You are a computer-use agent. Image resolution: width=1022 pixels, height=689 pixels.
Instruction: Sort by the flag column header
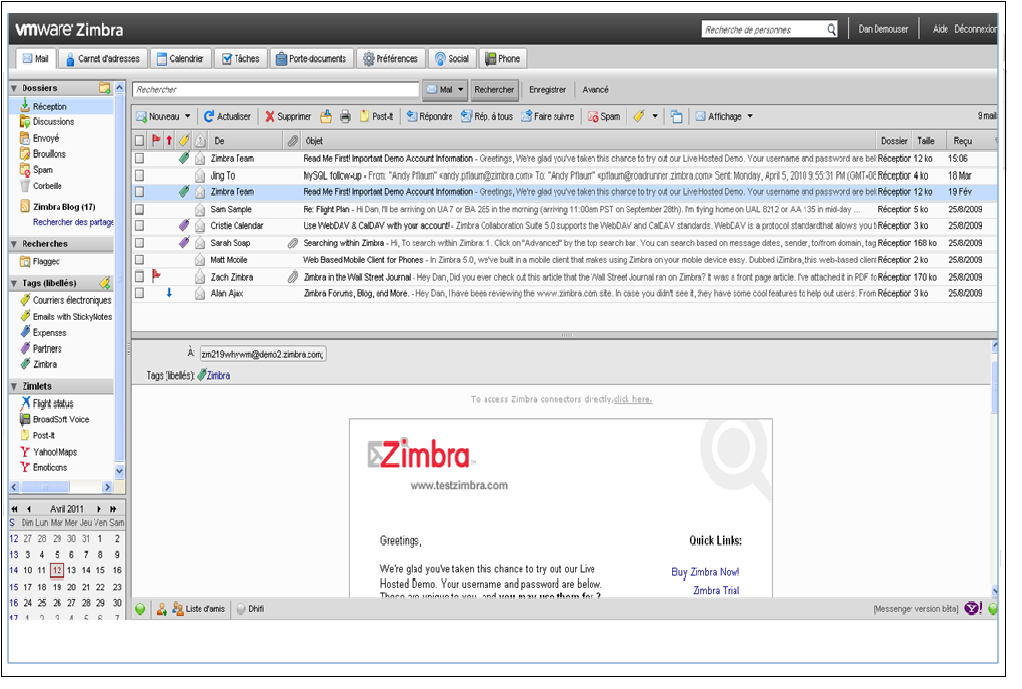(156, 140)
